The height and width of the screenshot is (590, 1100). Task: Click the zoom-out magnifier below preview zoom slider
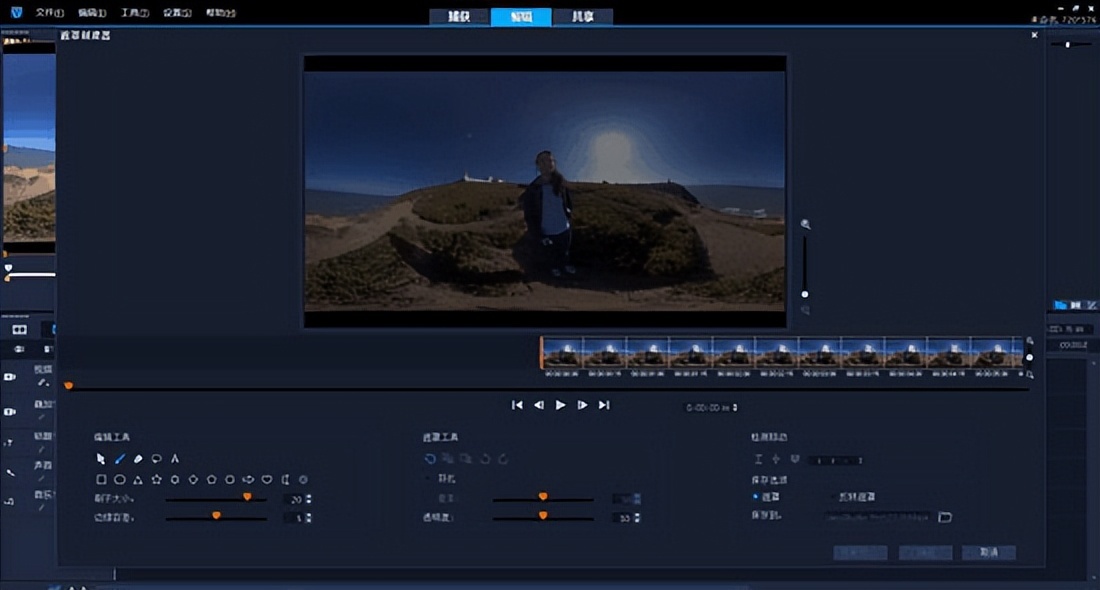(805, 310)
